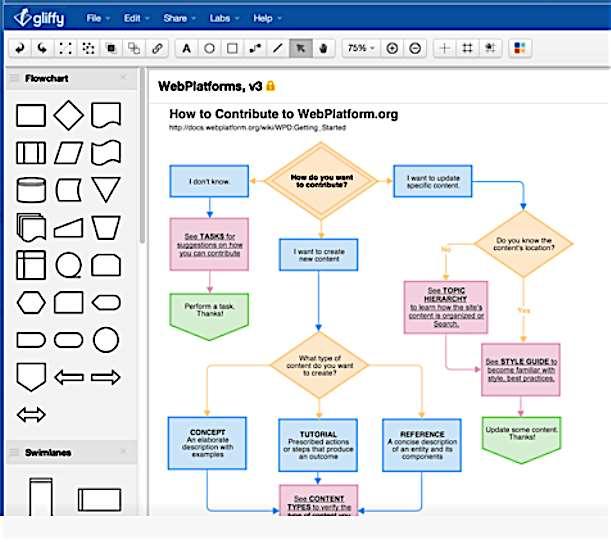
Task: Click the Send to back icon
Action: pos(134,48)
